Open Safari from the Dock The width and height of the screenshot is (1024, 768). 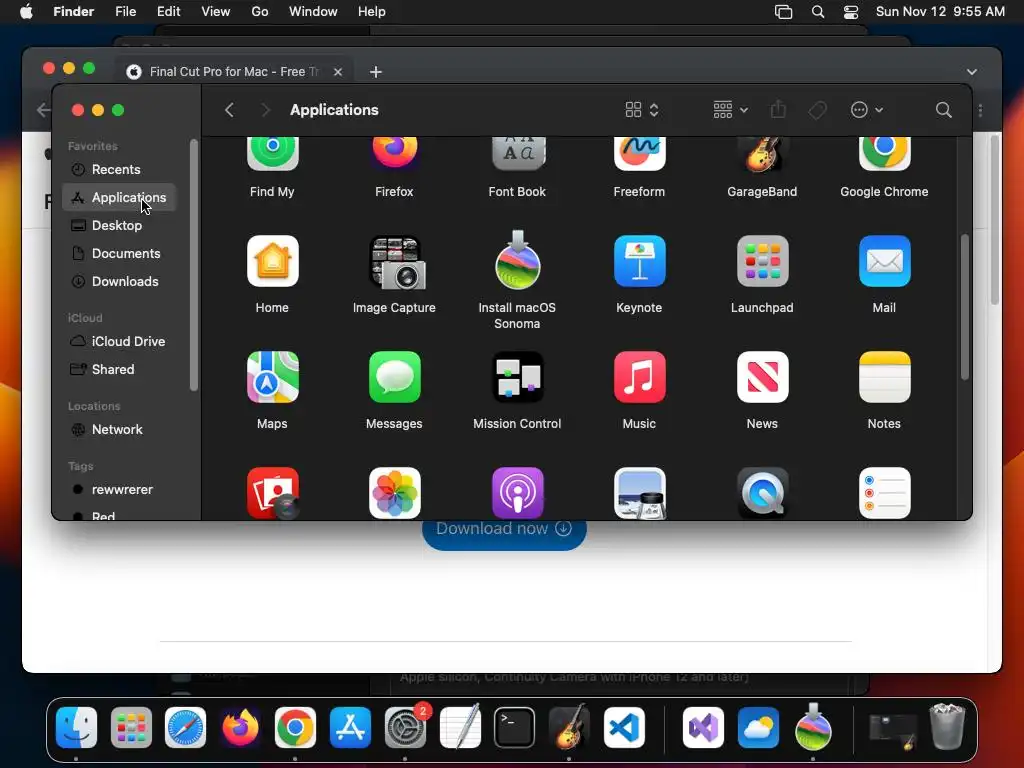point(185,728)
